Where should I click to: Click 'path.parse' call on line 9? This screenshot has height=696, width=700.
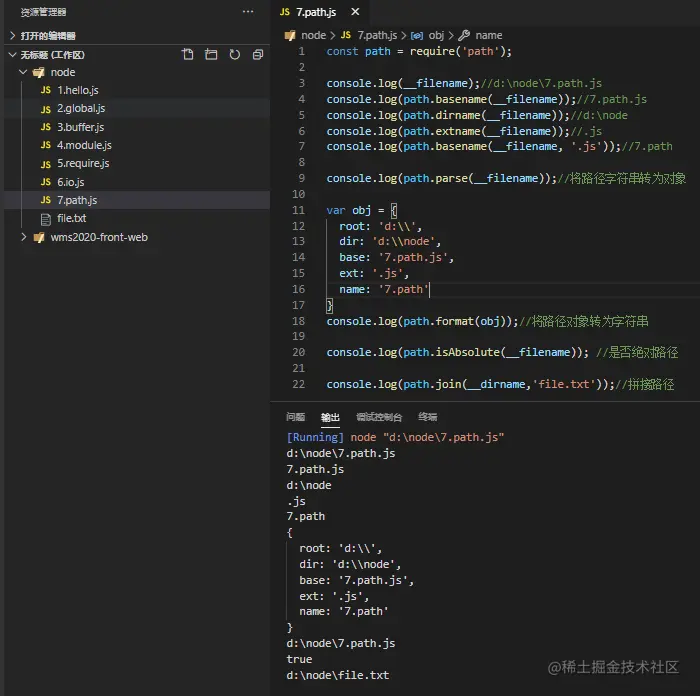pyautogui.click(x=435, y=179)
